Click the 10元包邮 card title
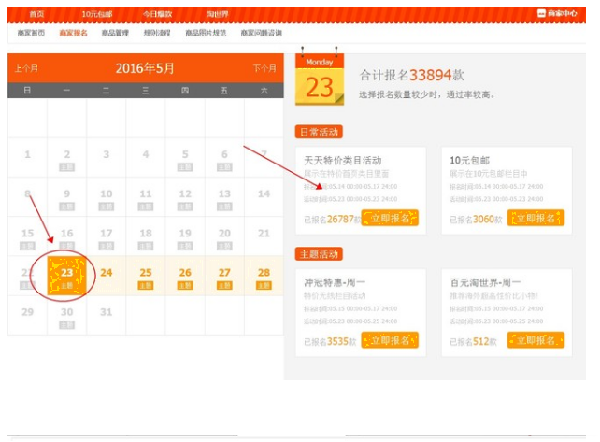This screenshot has height=442, width=600. coord(470,160)
